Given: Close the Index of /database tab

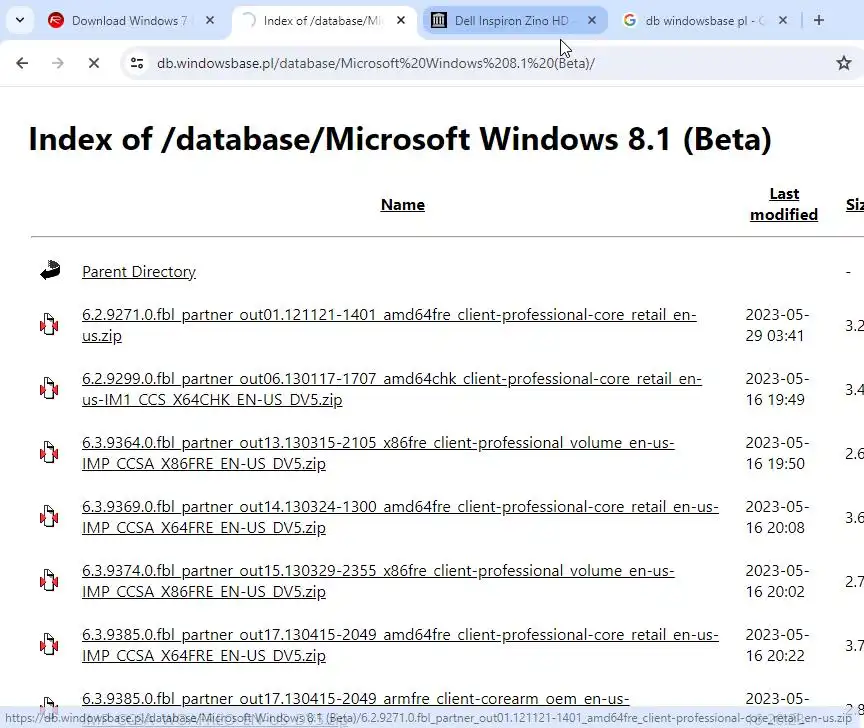Looking at the screenshot, I should click(x=401, y=20).
